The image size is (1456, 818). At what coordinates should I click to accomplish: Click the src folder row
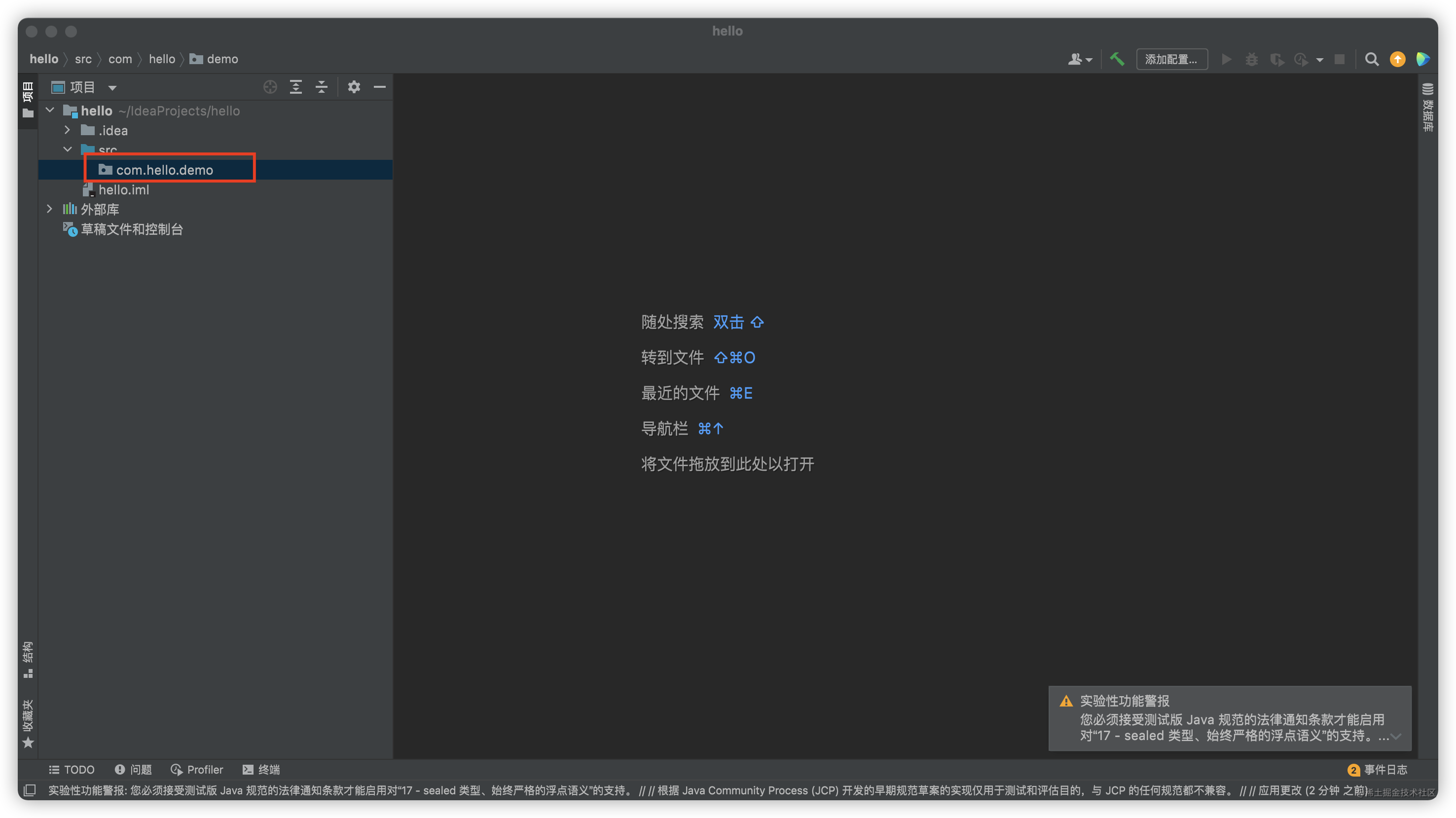tap(215, 150)
